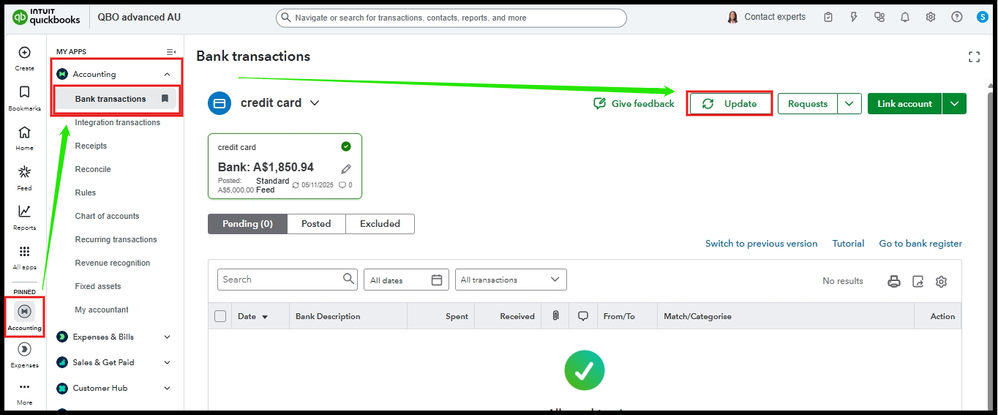Open the user profile avatar S
998x415 pixels.
click(x=982, y=17)
